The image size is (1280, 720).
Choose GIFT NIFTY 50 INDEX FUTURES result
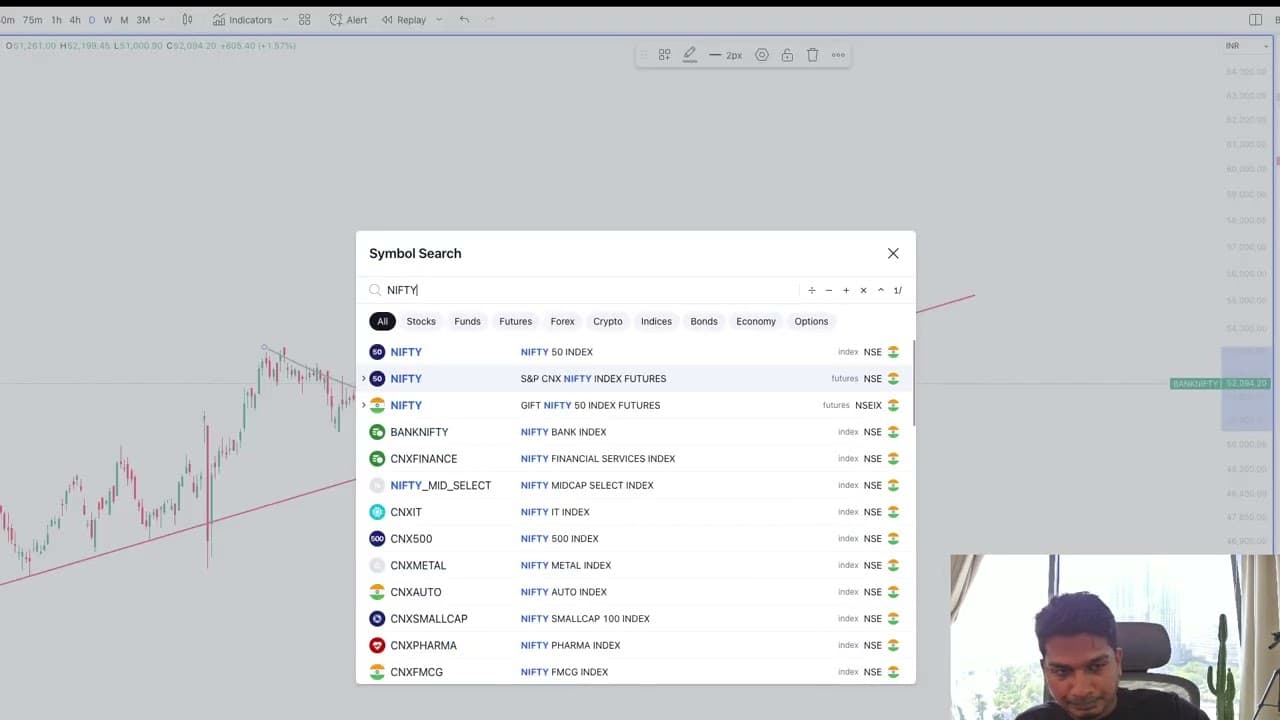pyautogui.click(x=635, y=405)
